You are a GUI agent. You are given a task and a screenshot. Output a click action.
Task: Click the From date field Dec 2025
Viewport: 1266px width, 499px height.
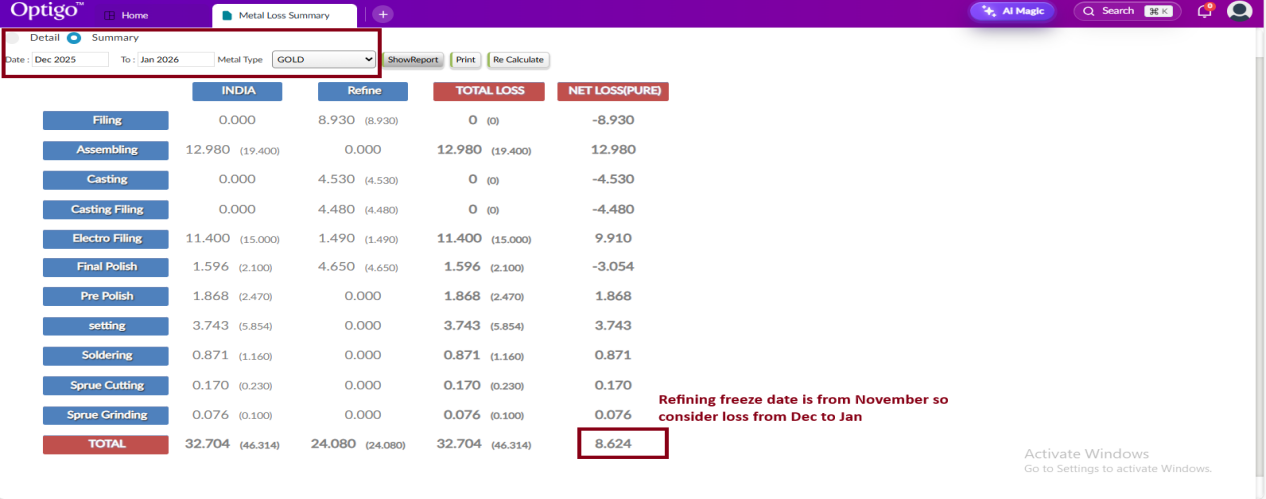(x=70, y=60)
